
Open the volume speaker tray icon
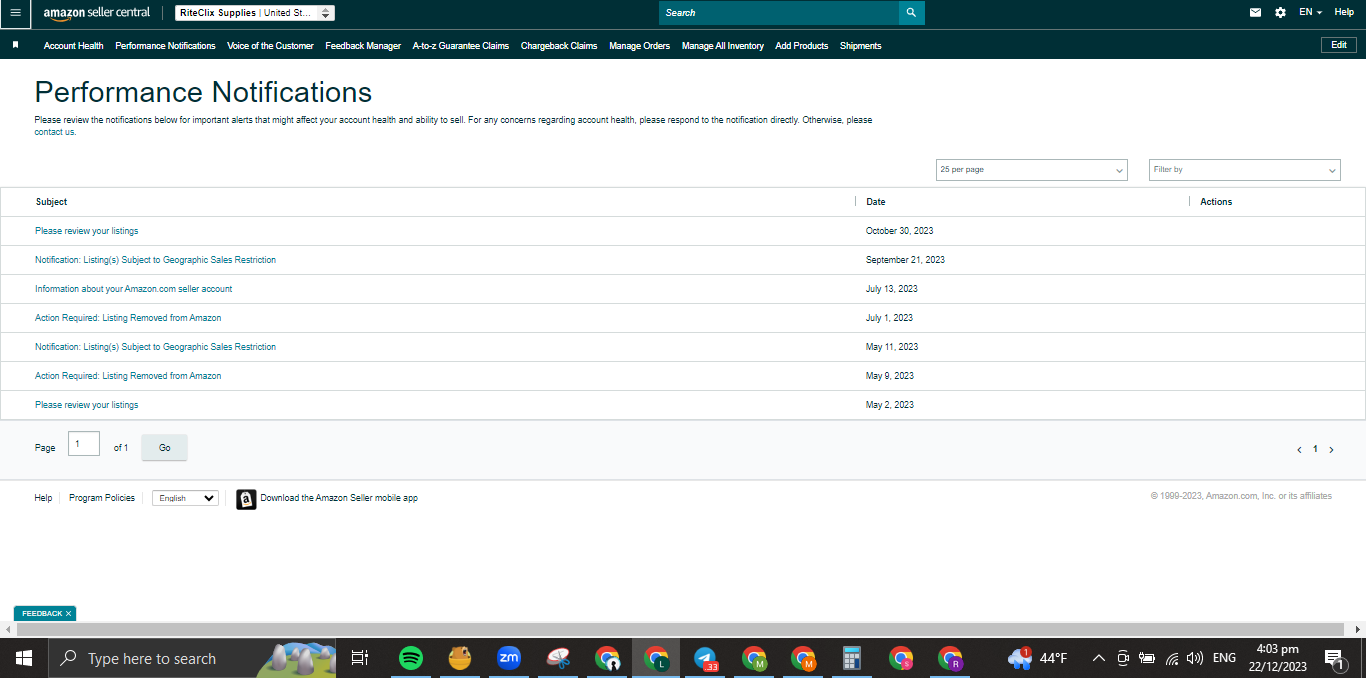[x=1194, y=658]
